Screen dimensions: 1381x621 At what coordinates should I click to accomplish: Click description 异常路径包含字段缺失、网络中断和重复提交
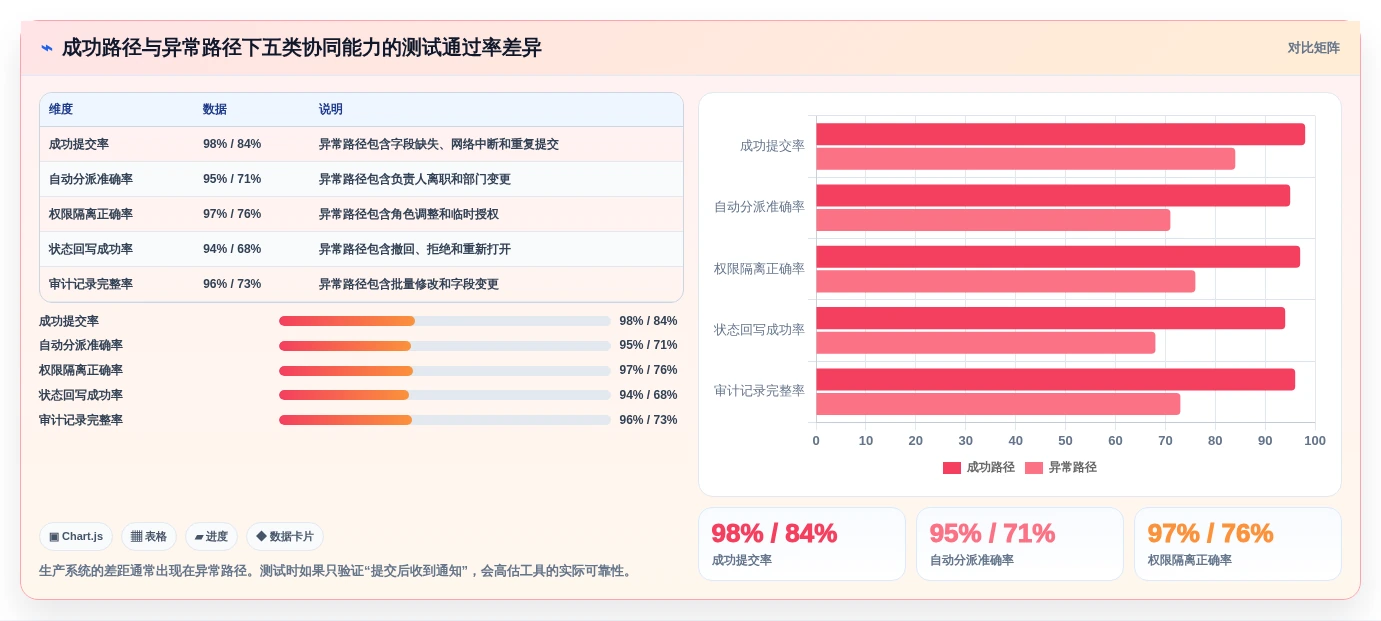tap(439, 144)
